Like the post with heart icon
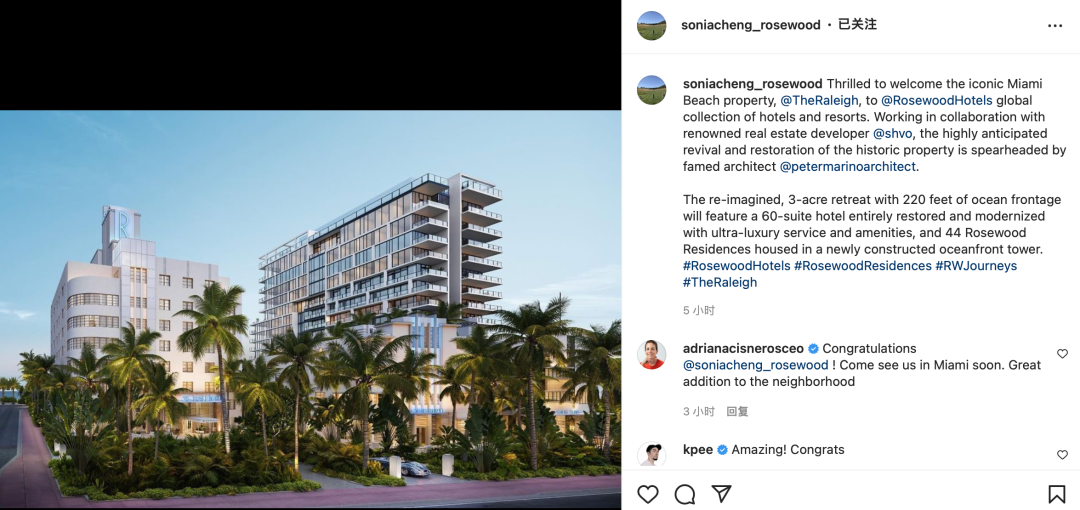 click(647, 494)
